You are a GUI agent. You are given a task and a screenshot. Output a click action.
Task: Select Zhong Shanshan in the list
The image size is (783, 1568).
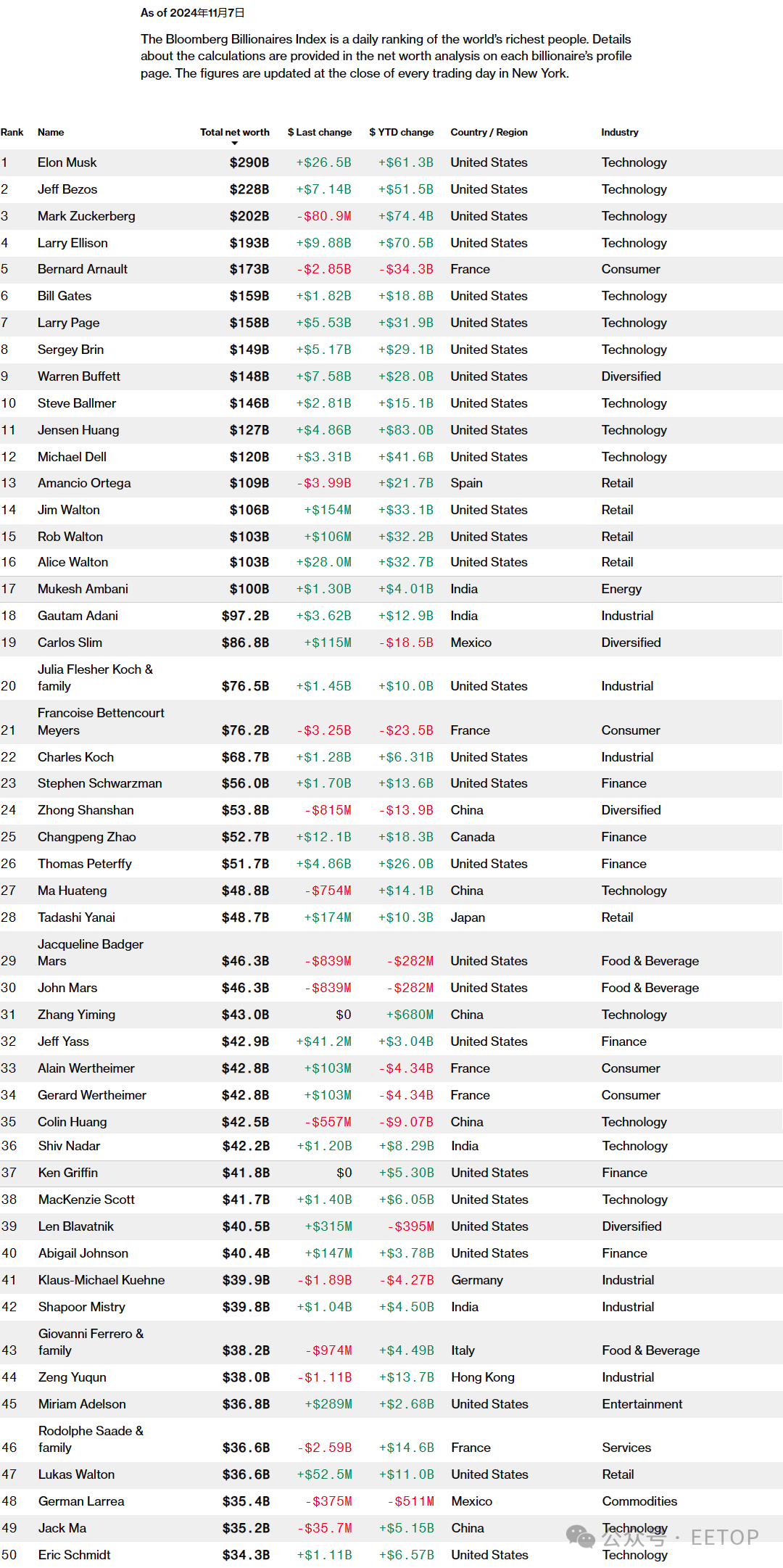click(x=86, y=810)
